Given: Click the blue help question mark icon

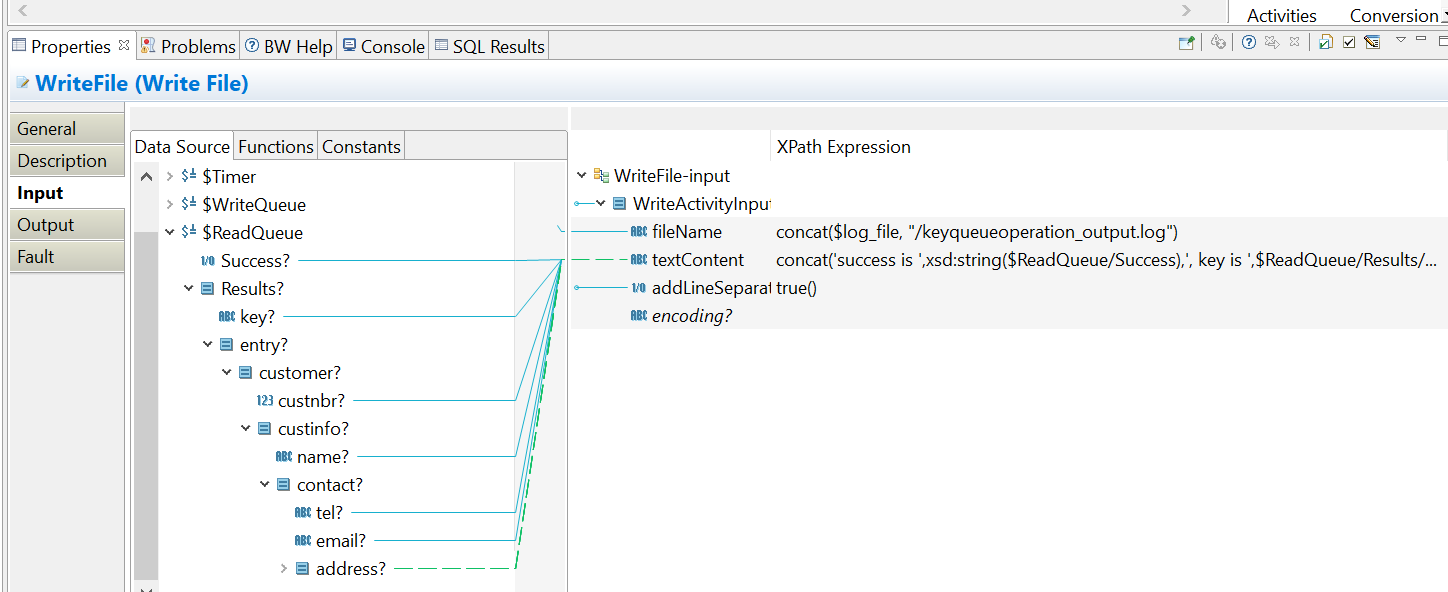Looking at the screenshot, I should (1249, 43).
